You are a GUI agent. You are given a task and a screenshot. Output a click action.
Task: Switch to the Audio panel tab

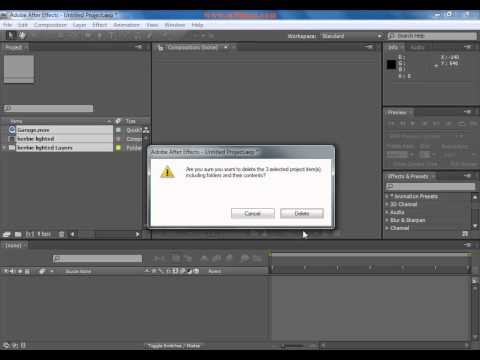tap(417, 47)
